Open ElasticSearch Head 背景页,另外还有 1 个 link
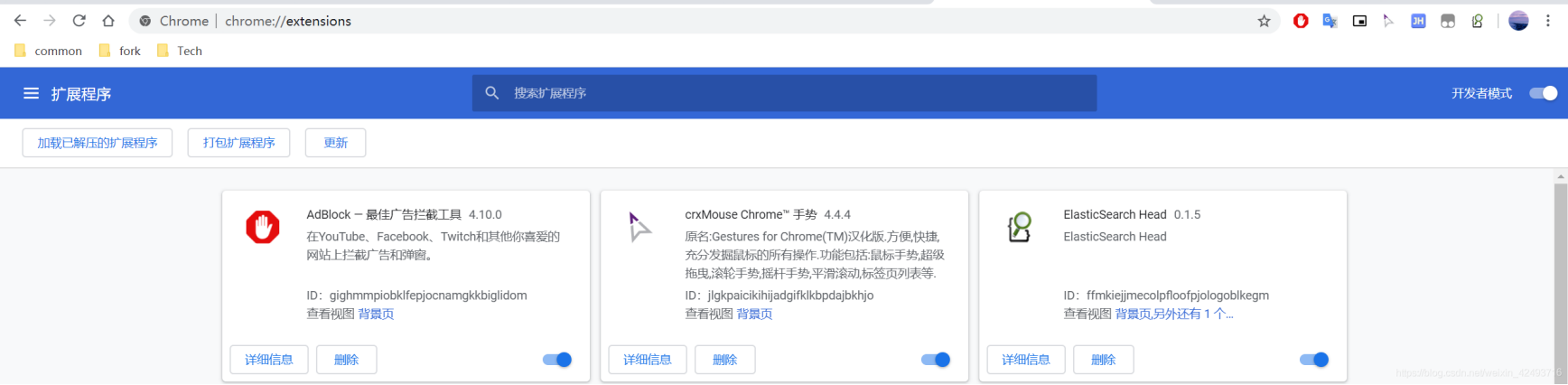Viewport: 1568px width, 385px height. click(x=1174, y=314)
